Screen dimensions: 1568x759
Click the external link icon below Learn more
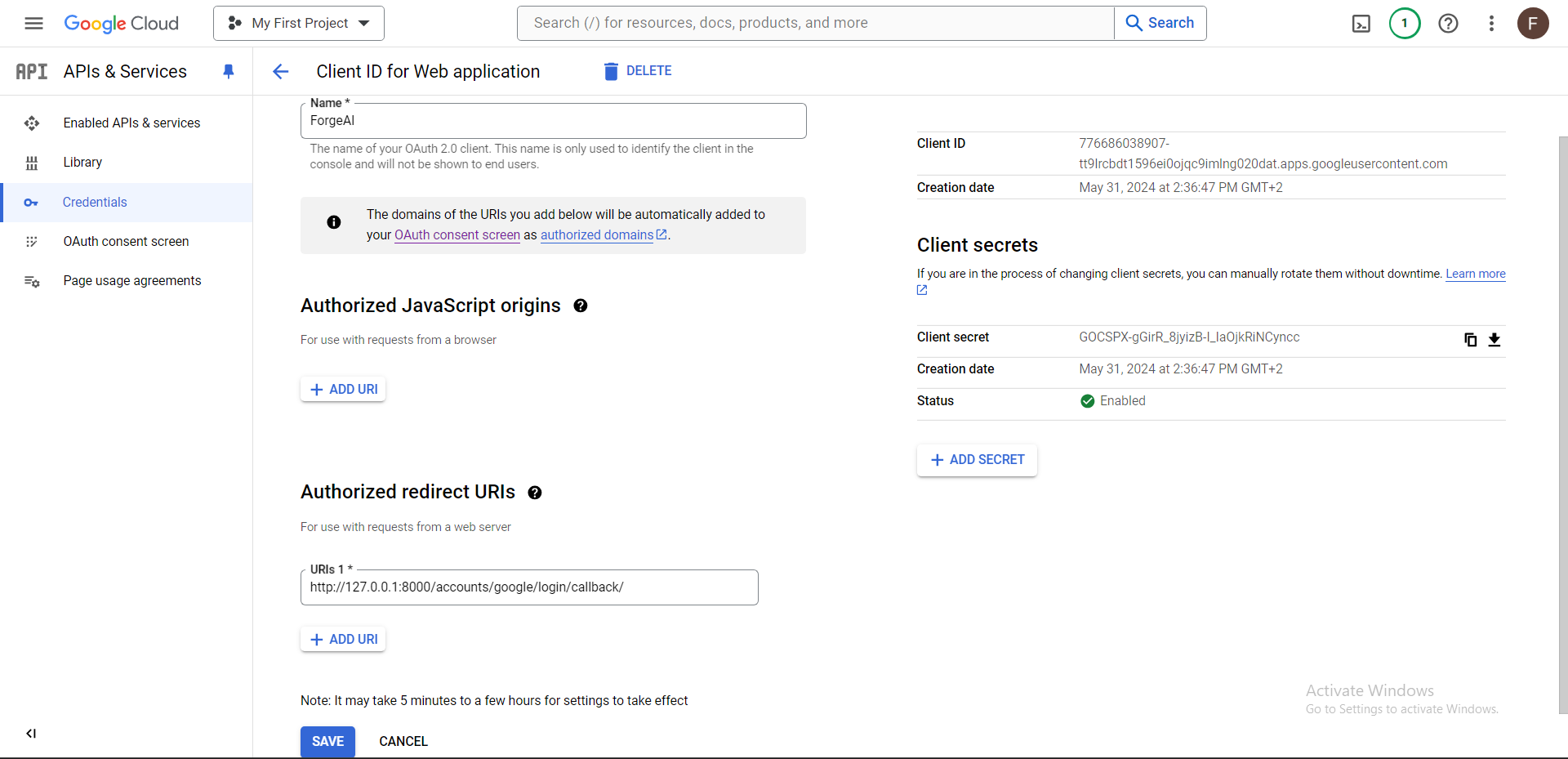[922, 290]
